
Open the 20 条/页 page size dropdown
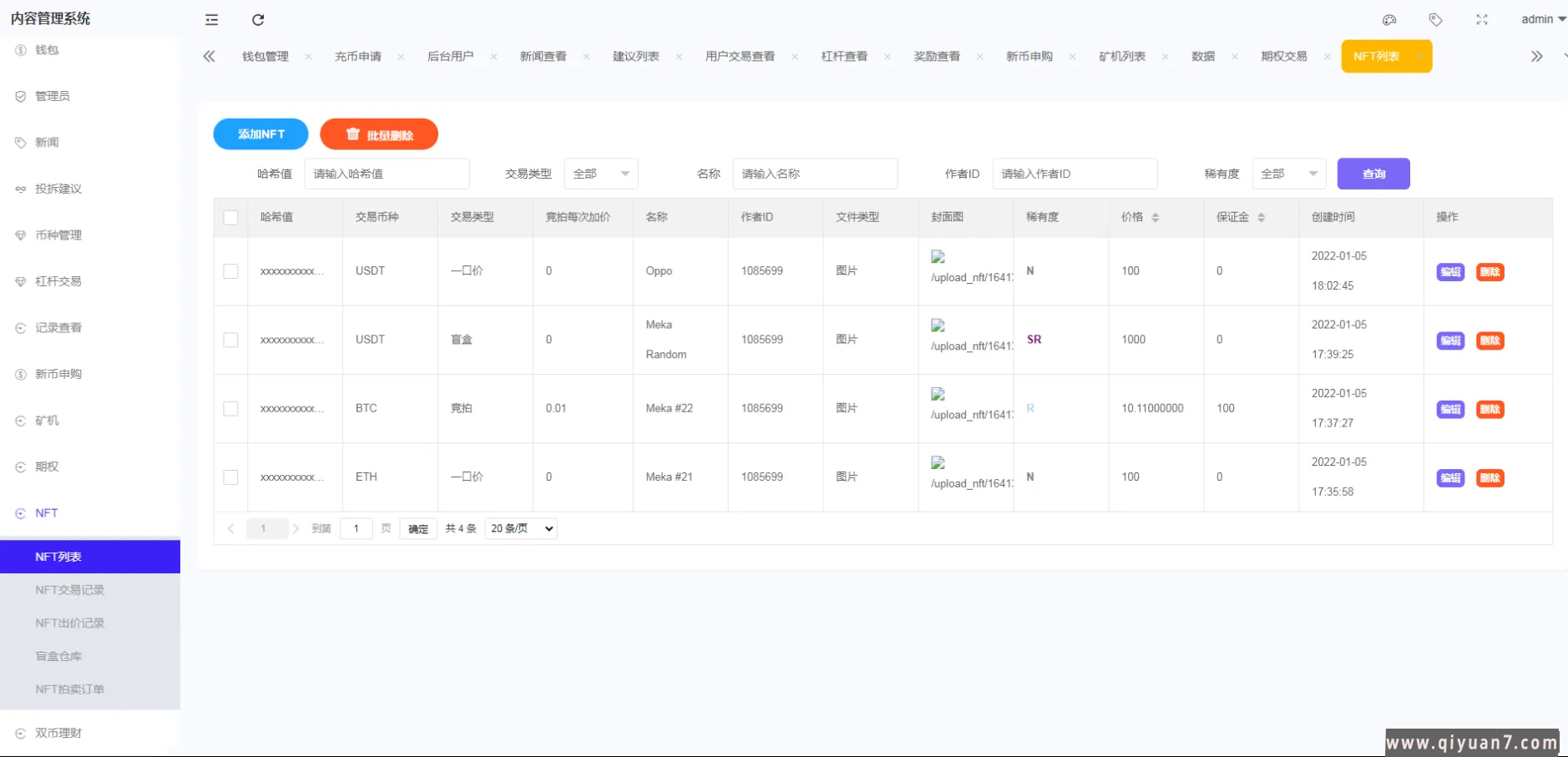(x=521, y=528)
